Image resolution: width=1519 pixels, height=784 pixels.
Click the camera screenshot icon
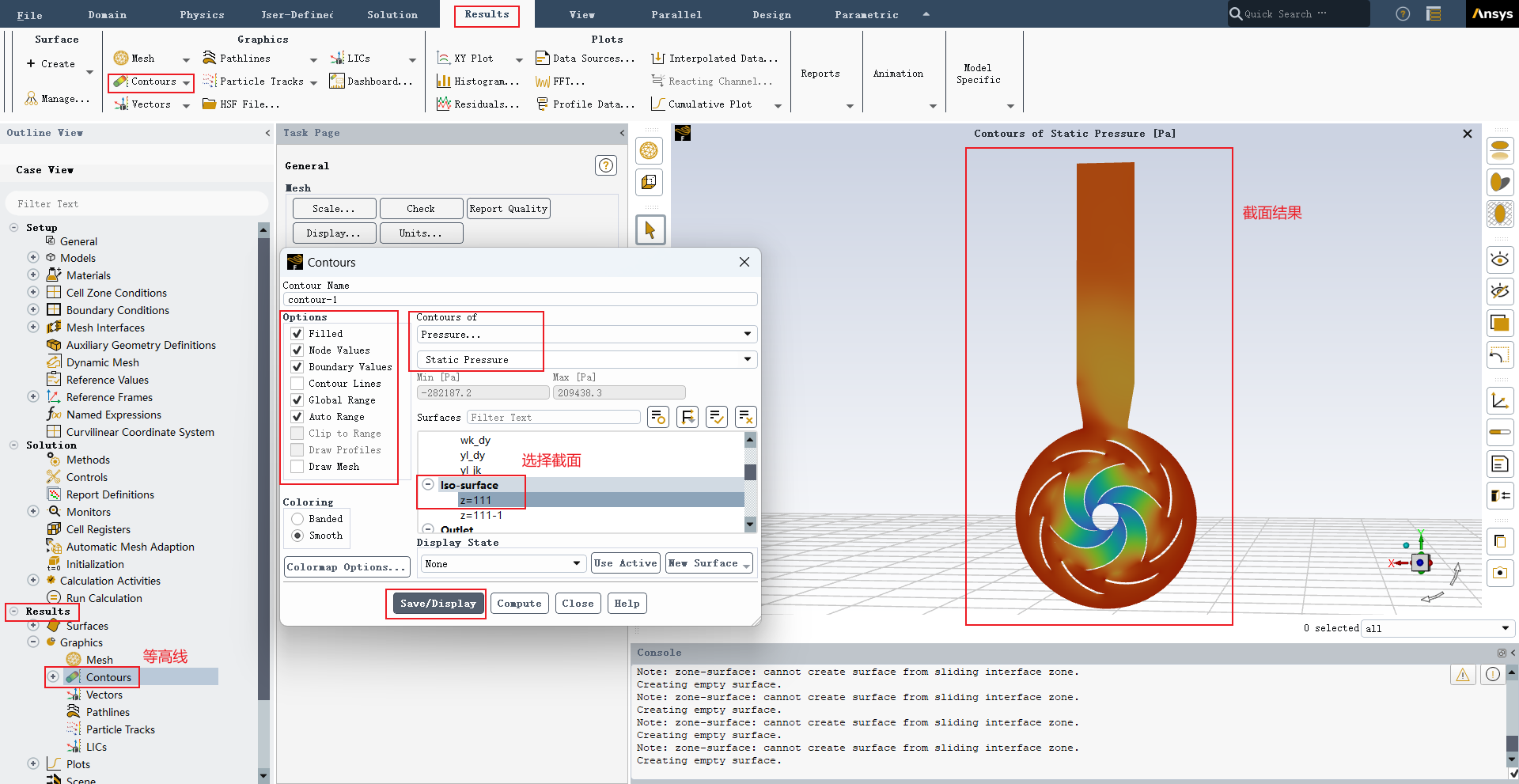coord(1500,573)
